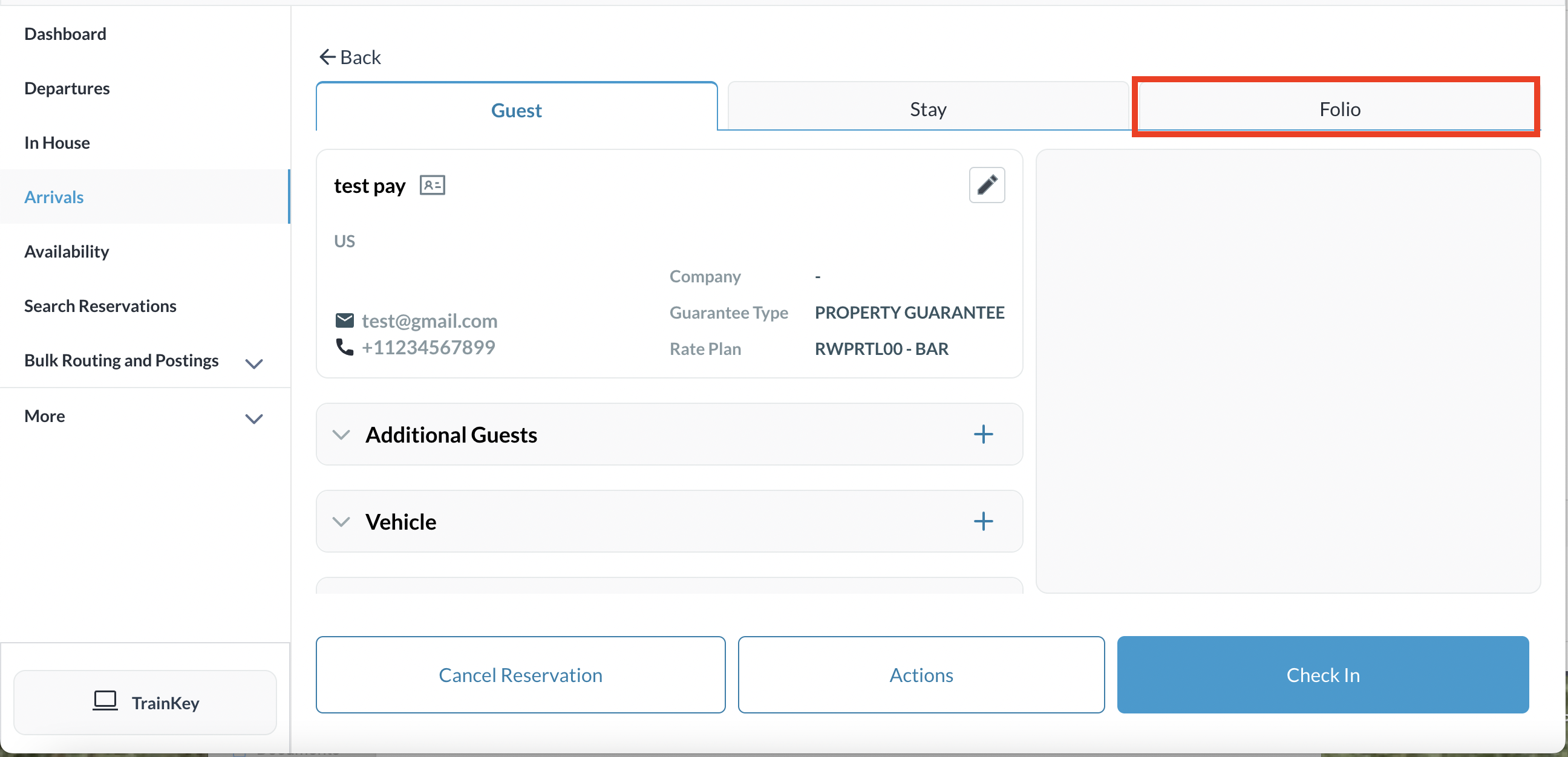Image resolution: width=1568 pixels, height=757 pixels.
Task: Switch to the Folio tab
Action: [1339, 109]
